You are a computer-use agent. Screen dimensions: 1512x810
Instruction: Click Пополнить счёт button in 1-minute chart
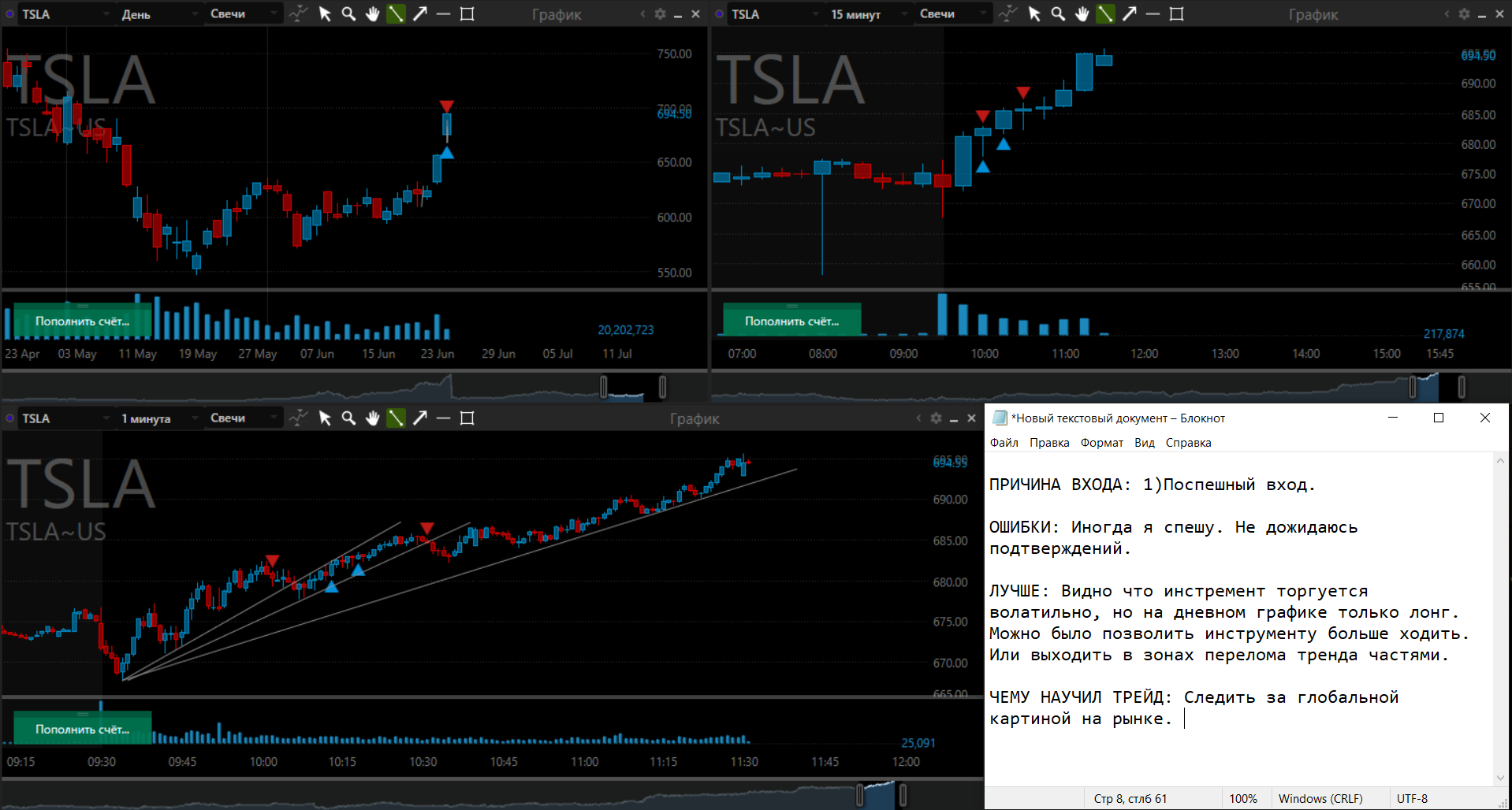coord(82,729)
